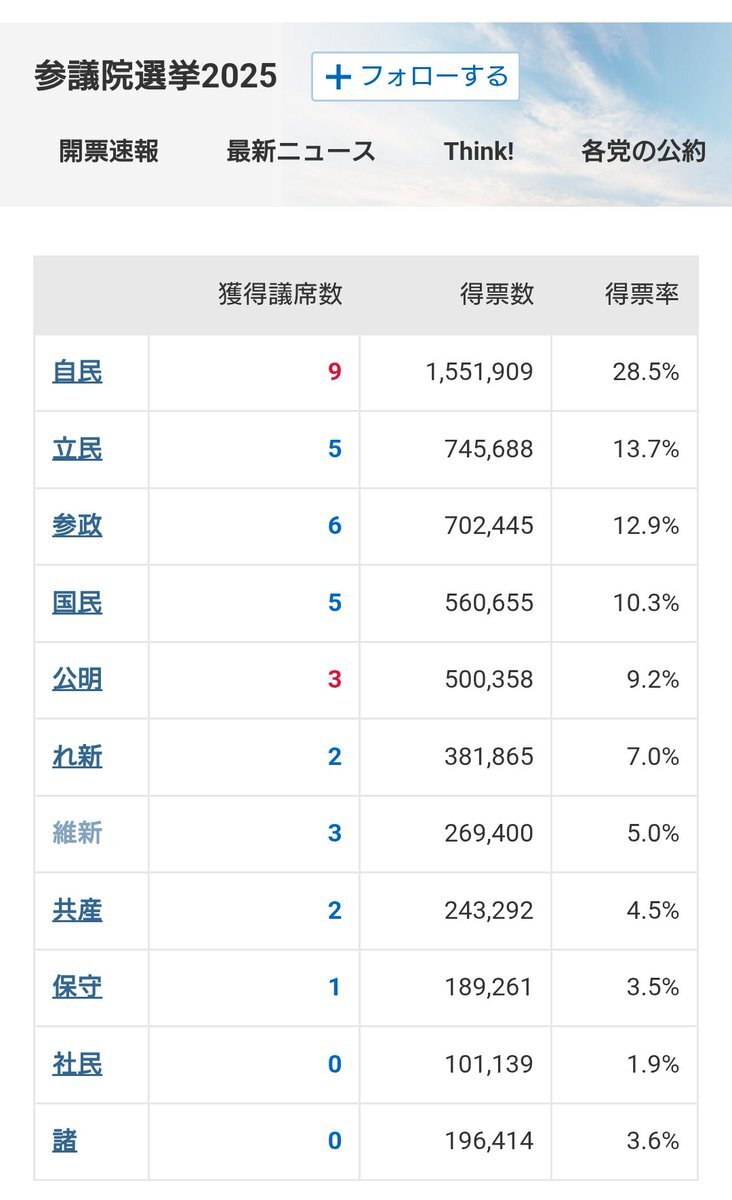Click the 獲得議席数 column header
The height and width of the screenshot is (1200, 732).
coord(280,294)
